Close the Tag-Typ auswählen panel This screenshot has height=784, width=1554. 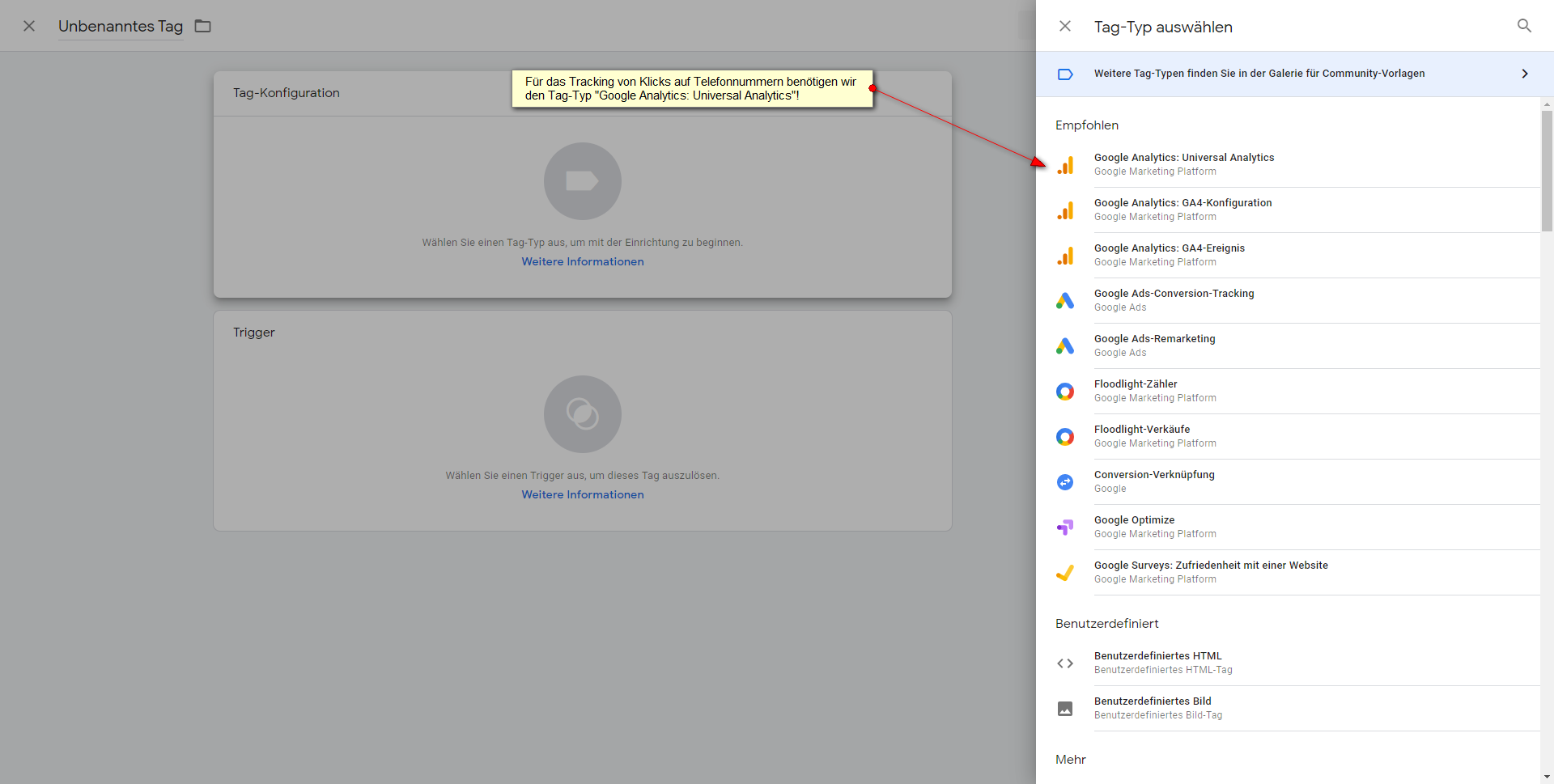pyautogui.click(x=1065, y=26)
